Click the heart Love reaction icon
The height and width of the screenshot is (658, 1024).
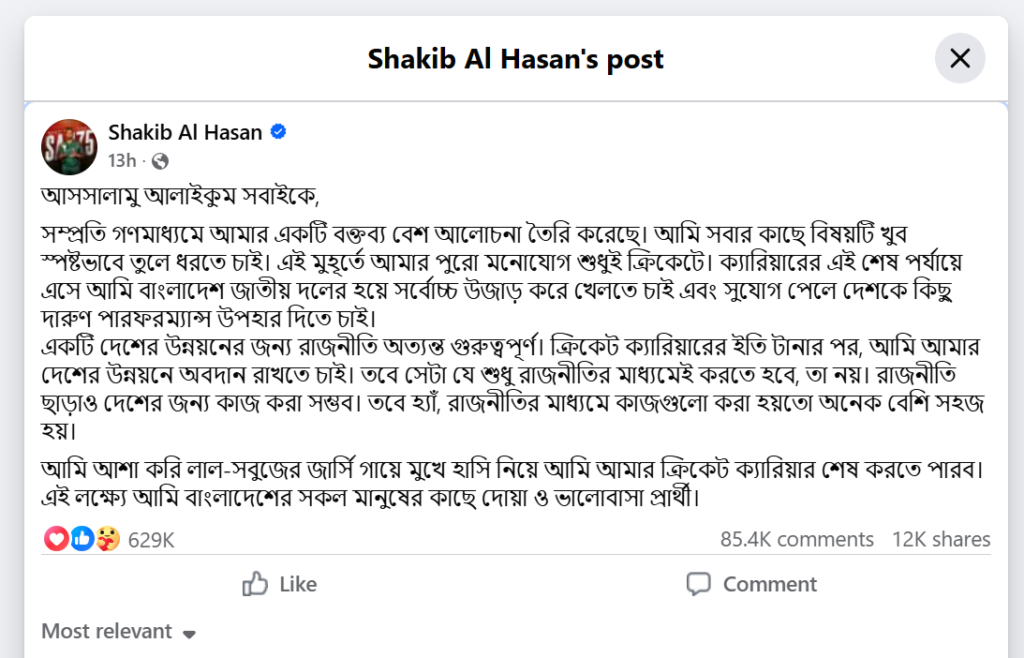56,538
